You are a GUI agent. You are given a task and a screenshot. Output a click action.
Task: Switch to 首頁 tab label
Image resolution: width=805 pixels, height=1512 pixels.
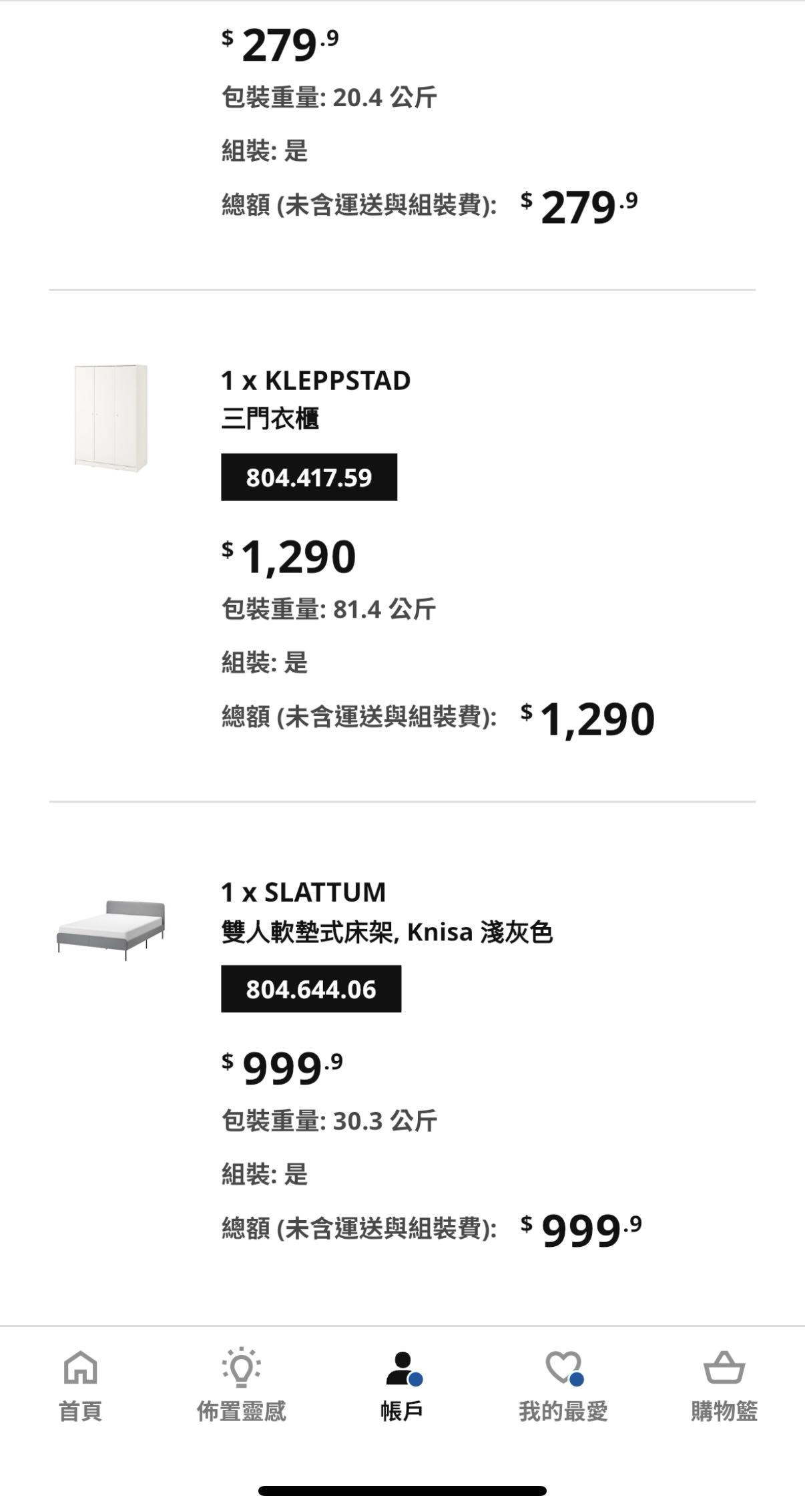point(80,1411)
